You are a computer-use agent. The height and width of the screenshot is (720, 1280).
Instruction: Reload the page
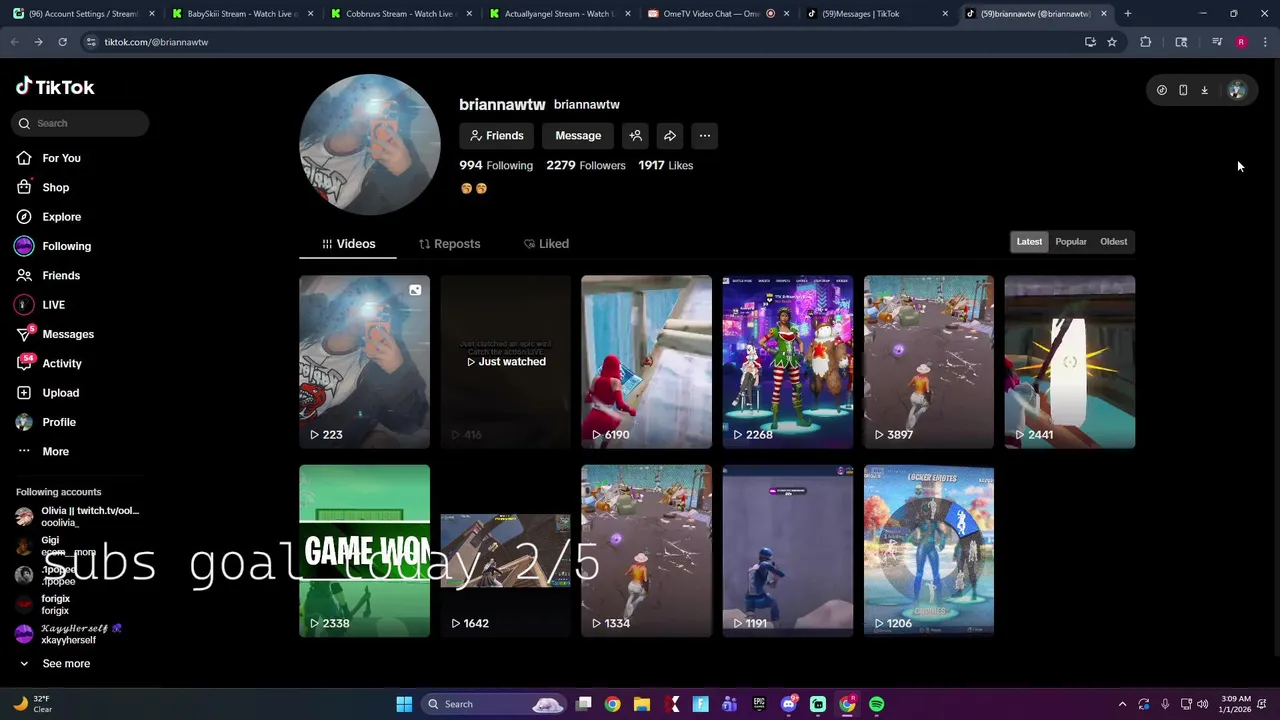[62, 42]
